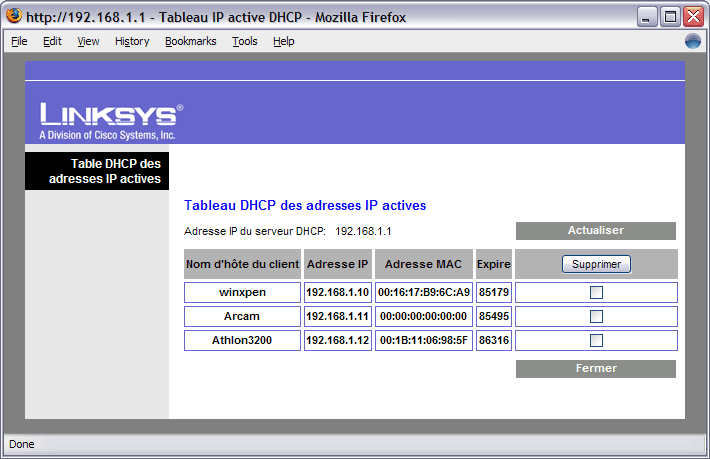Click the Fermer button

596,368
